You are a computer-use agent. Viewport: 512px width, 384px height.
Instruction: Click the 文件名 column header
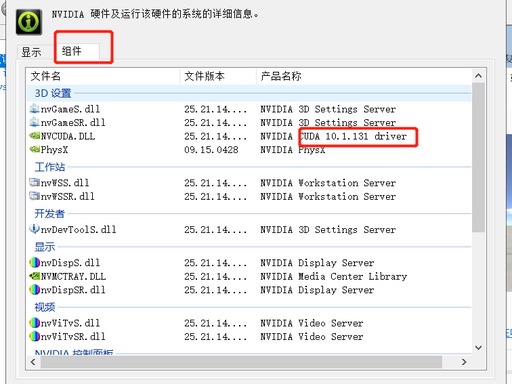(x=103, y=76)
